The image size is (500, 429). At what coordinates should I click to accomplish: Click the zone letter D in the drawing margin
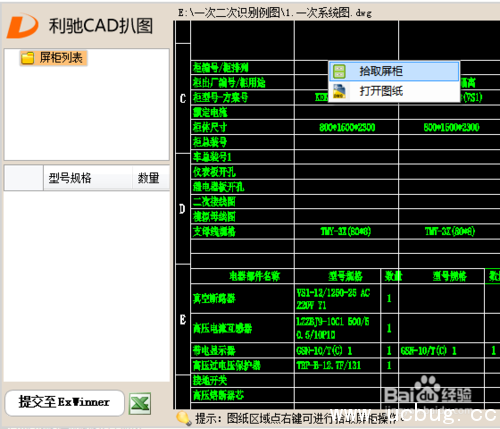182,209
